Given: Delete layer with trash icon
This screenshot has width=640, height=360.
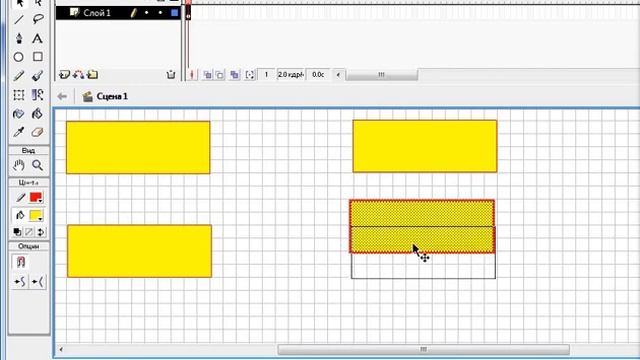Looking at the screenshot, I should pyautogui.click(x=171, y=75).
